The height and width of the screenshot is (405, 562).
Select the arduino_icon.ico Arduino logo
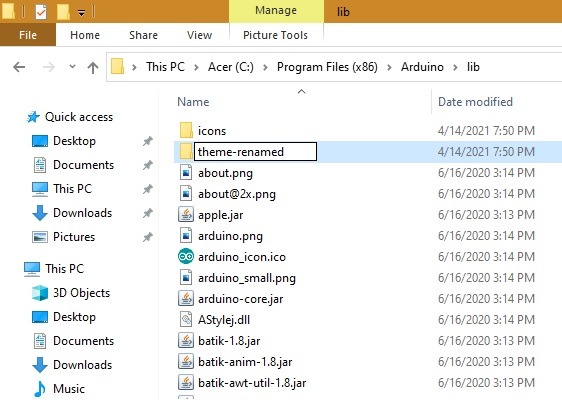click(186, 257)
